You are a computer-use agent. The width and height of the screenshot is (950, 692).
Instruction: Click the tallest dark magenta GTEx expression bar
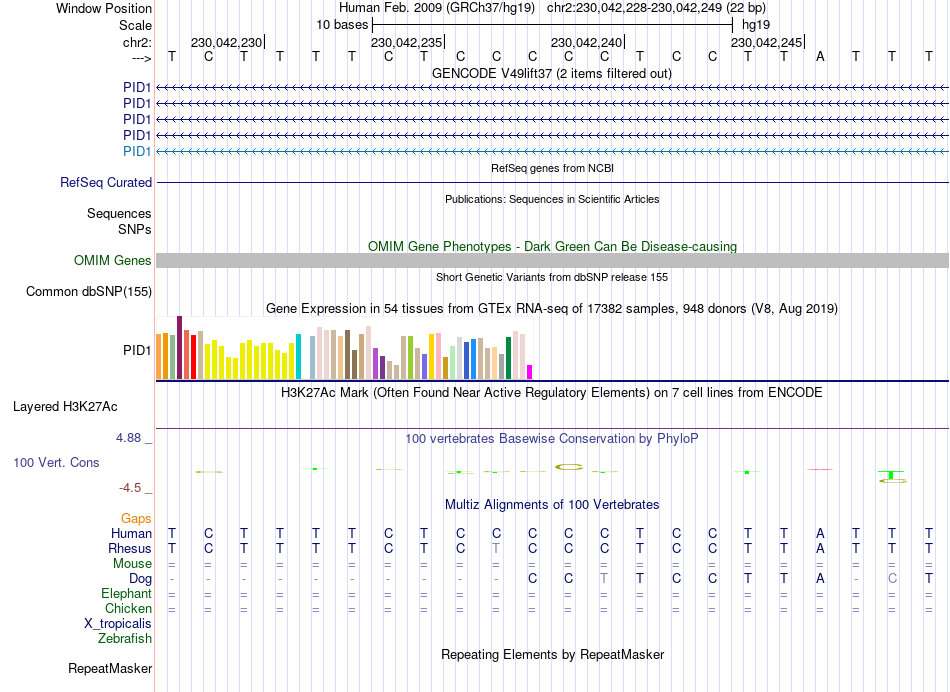(179, 347)
